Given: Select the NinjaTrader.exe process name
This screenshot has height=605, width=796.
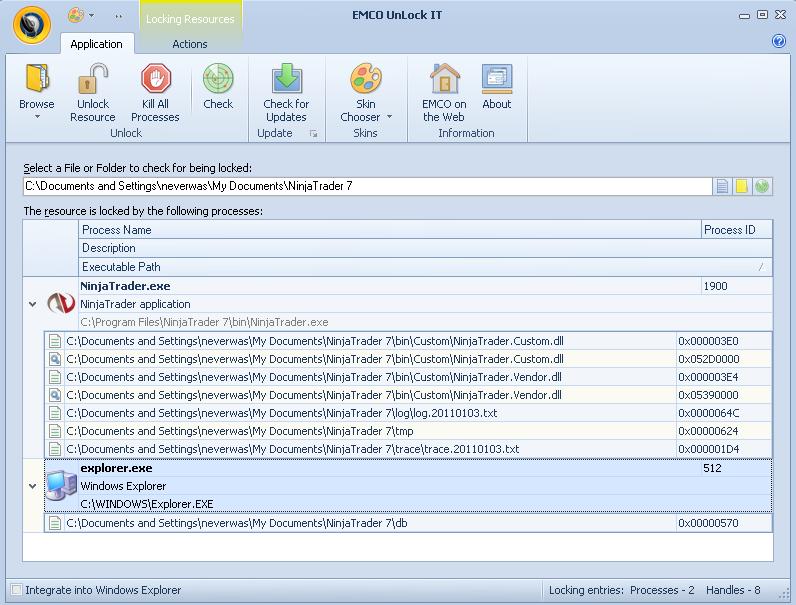Looking at the screenshot, I should 125,286.
